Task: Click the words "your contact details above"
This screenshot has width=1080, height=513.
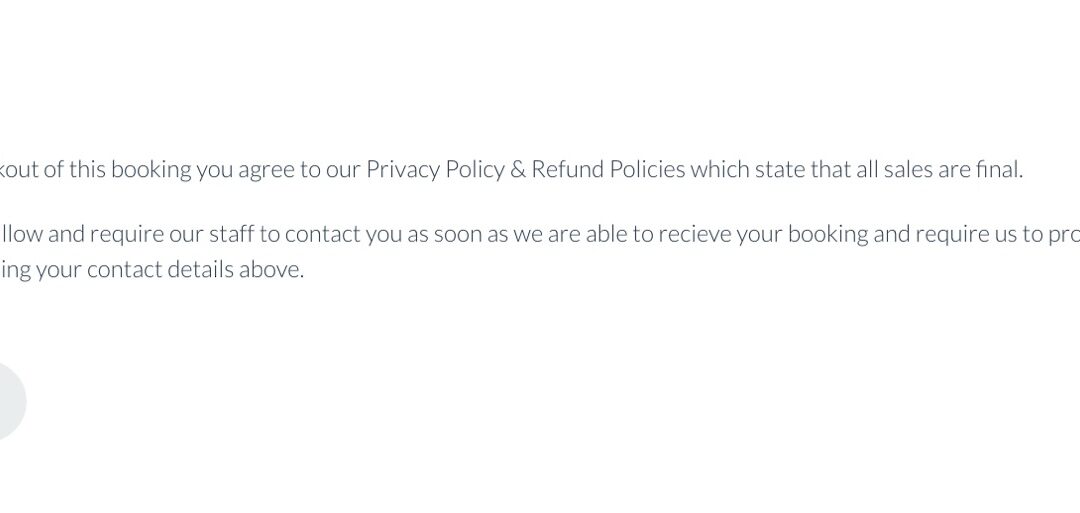Action: click(170, 270)
